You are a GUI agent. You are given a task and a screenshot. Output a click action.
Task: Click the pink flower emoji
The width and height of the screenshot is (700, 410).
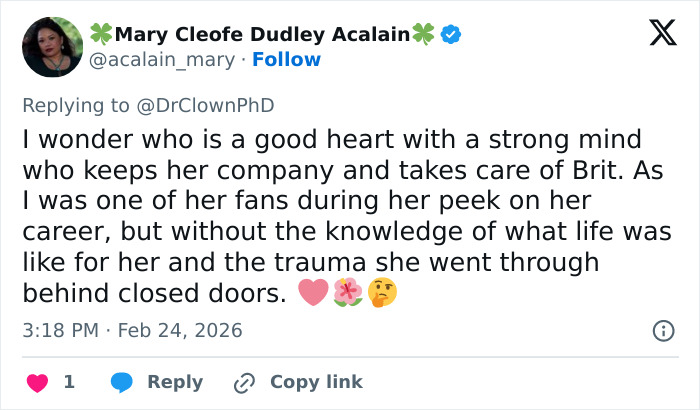[348, 292]
